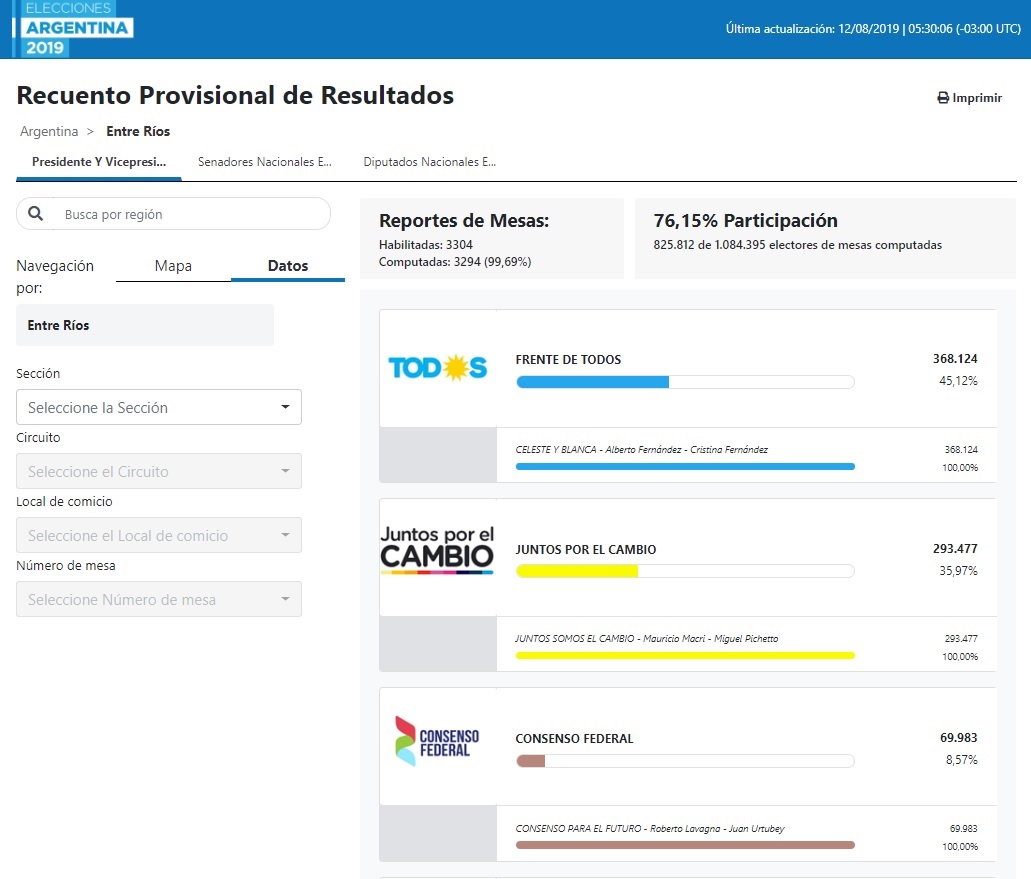Click the bold 368.124 vote count
1031x879 pixels.
click(x=955, y=359)
